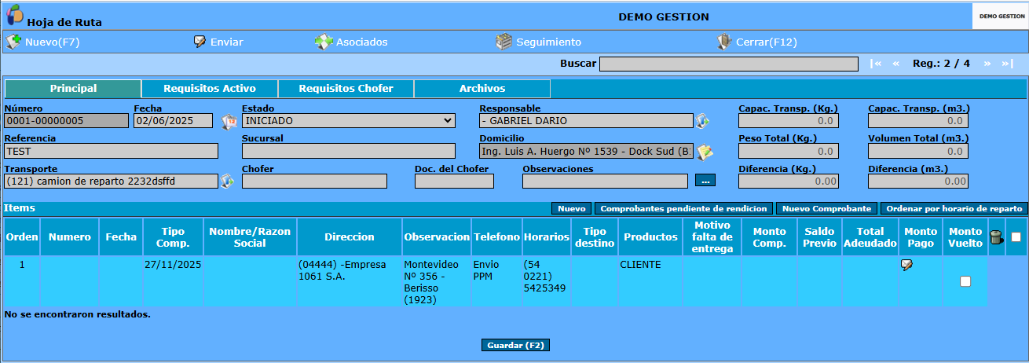Toggle the select-all checkbox in Items header
The image size is (1029, 363).
tap(1016, 237)
